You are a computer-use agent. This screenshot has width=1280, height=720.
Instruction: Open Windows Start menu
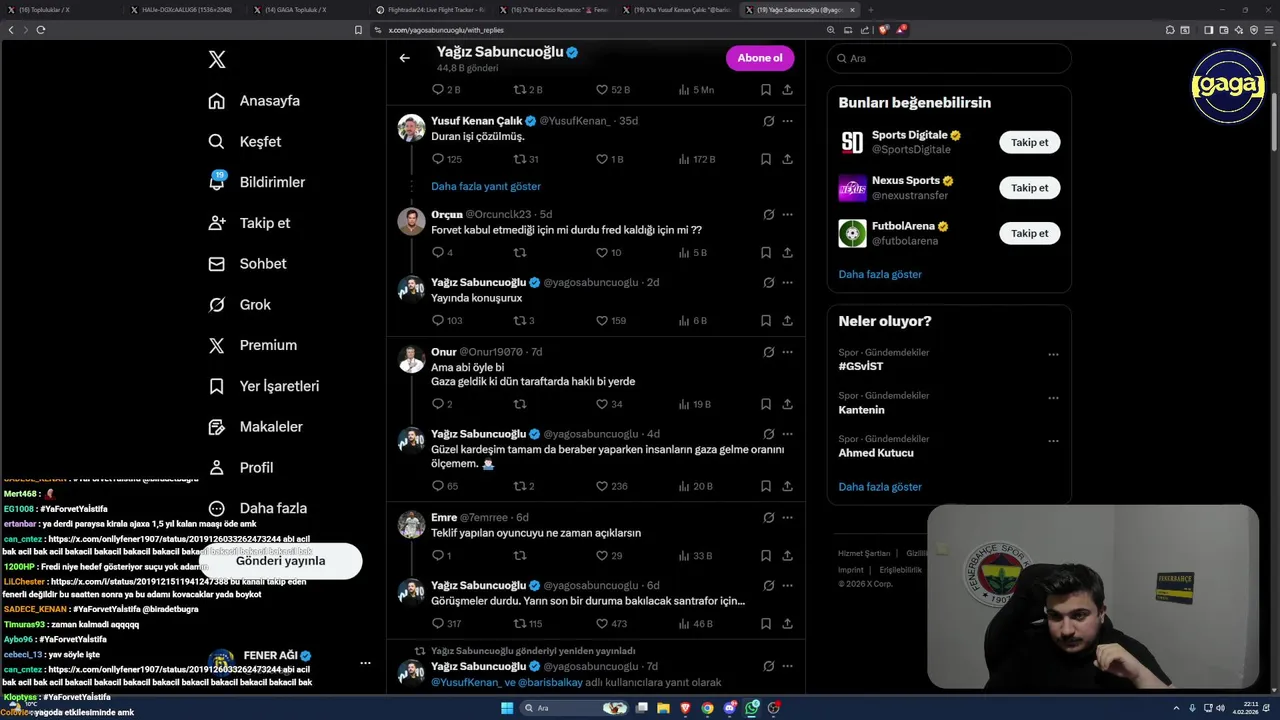(507, 708)
